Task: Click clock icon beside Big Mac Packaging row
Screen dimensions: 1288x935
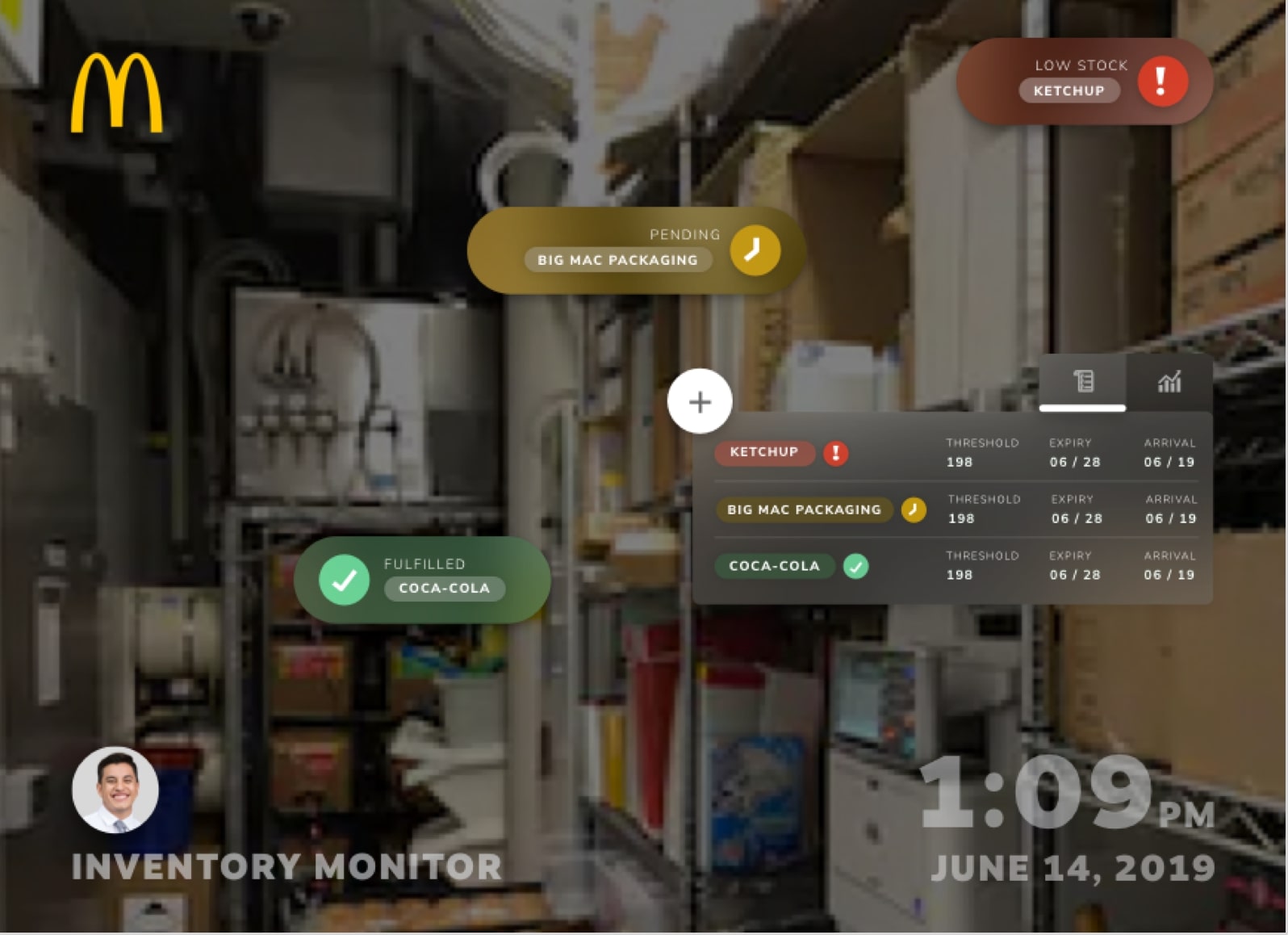Action: pos(913,509)
